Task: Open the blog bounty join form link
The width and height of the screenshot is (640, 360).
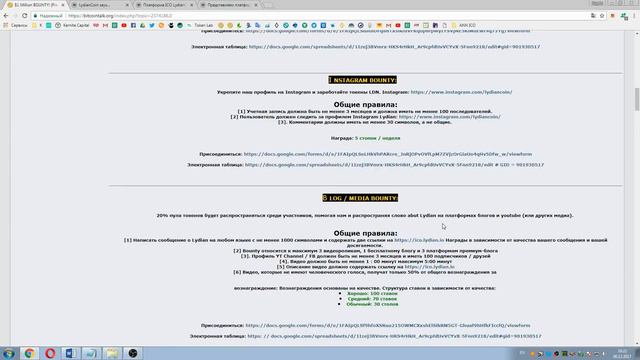Action: [388, 326]
